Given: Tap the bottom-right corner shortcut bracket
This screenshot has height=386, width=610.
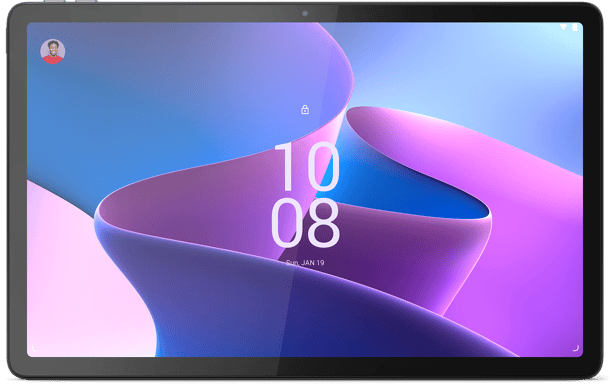Looking at the screenshot, I should click(x=576, y=347).
